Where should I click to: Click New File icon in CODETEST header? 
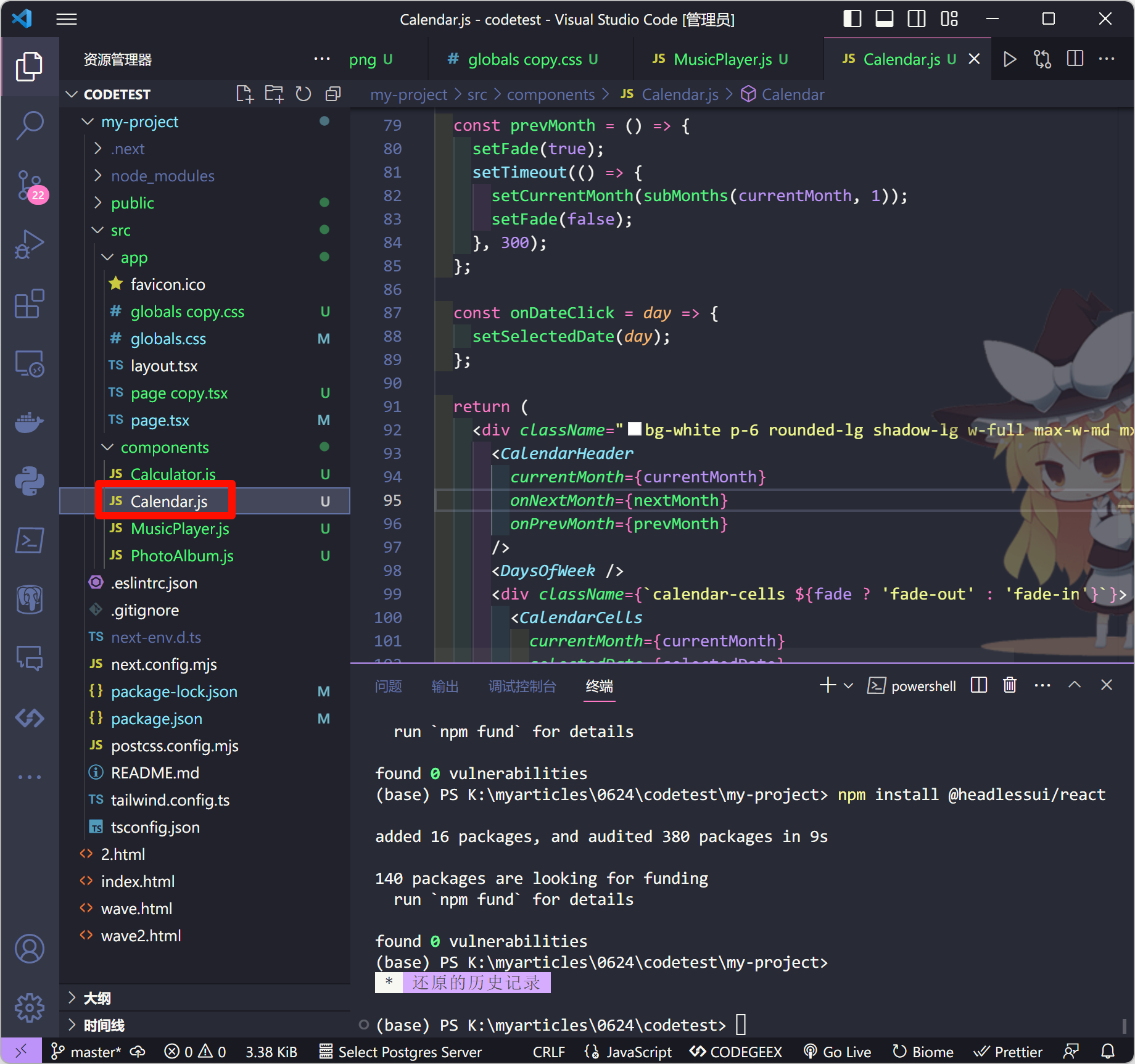coord(244,94)
